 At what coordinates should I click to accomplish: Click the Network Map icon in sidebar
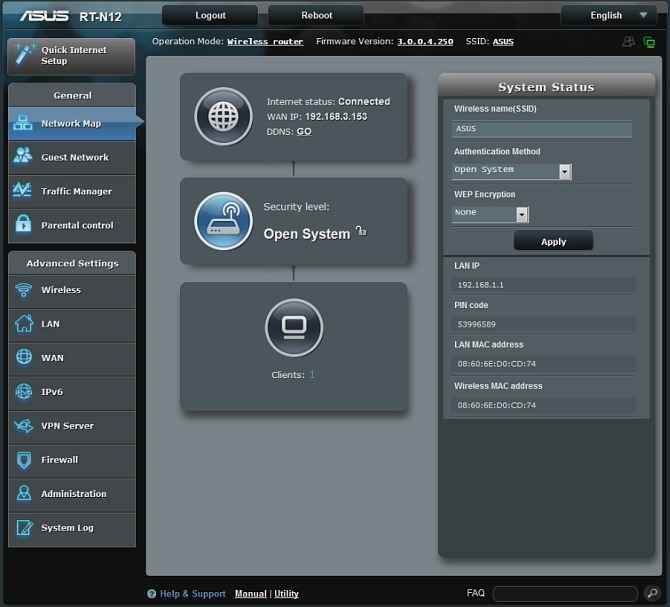tap(23, 123)
